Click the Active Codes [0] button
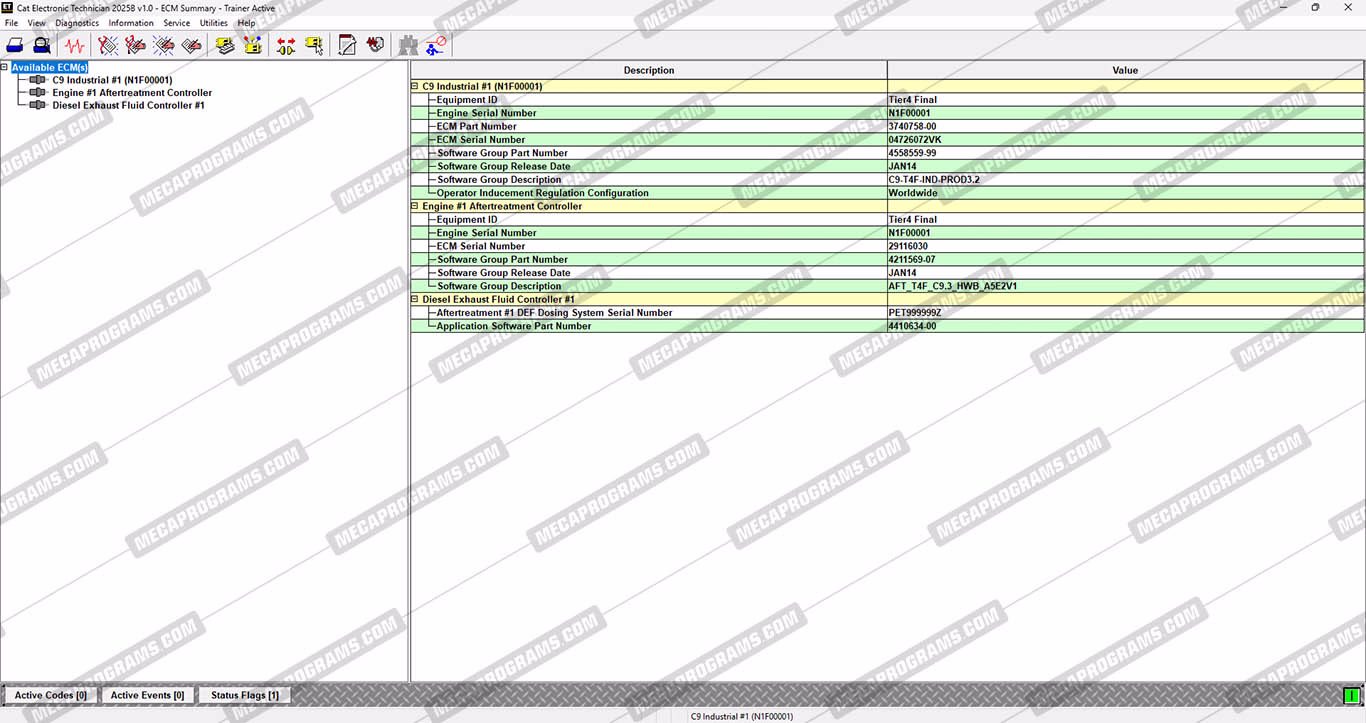Image resolution: width=1366 pixels, height=723 pixels. coord(51,695)
